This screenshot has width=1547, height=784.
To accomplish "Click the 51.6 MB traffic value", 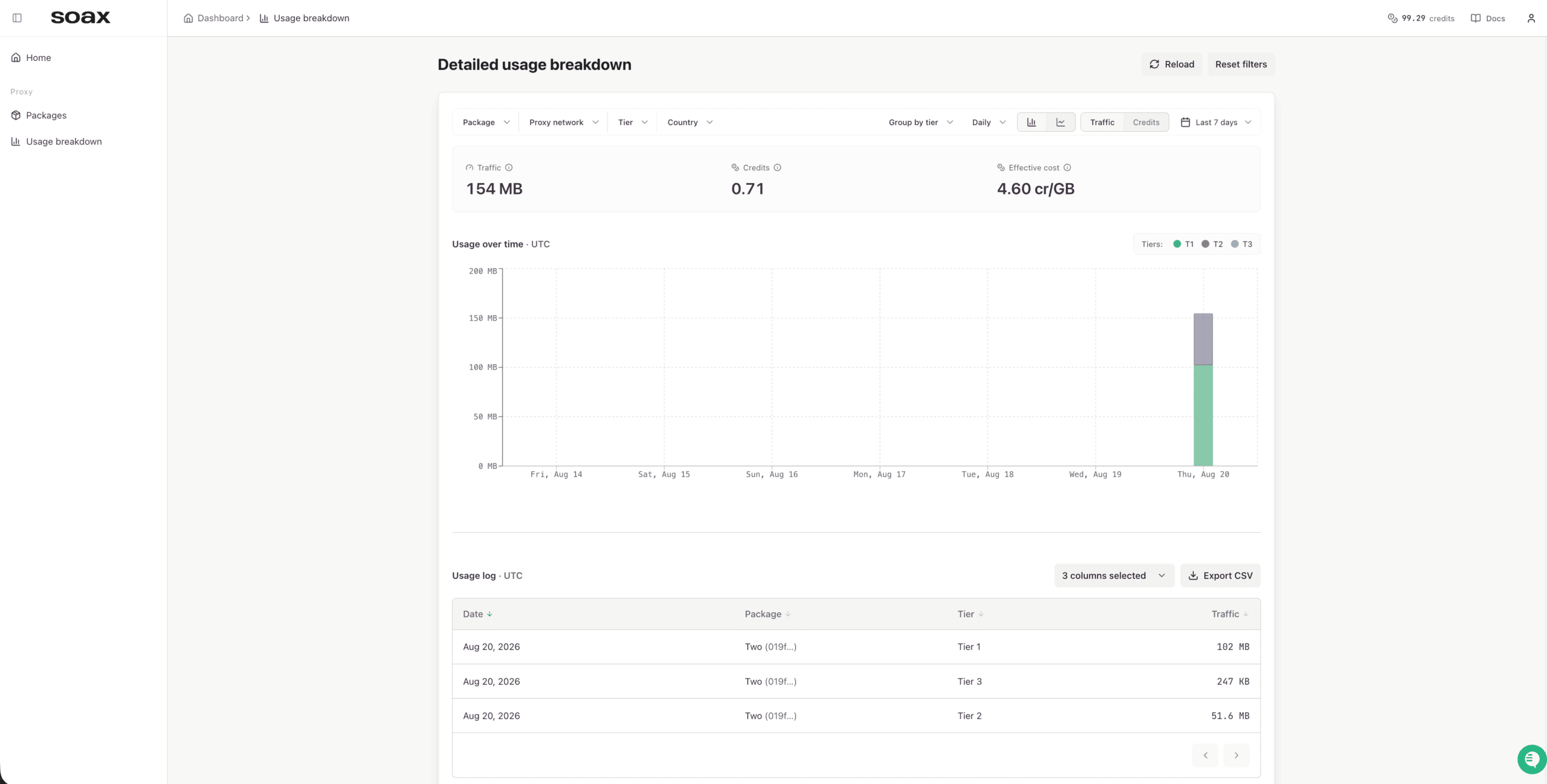I will pyautogui.click(x=1230, y=716).
